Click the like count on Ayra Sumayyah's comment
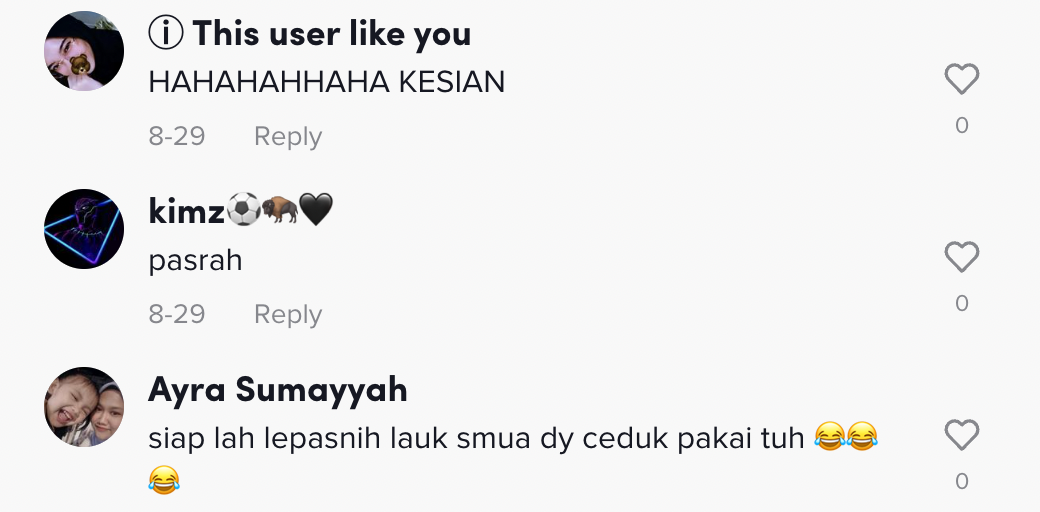The image size is (1040, 512). 962,481
